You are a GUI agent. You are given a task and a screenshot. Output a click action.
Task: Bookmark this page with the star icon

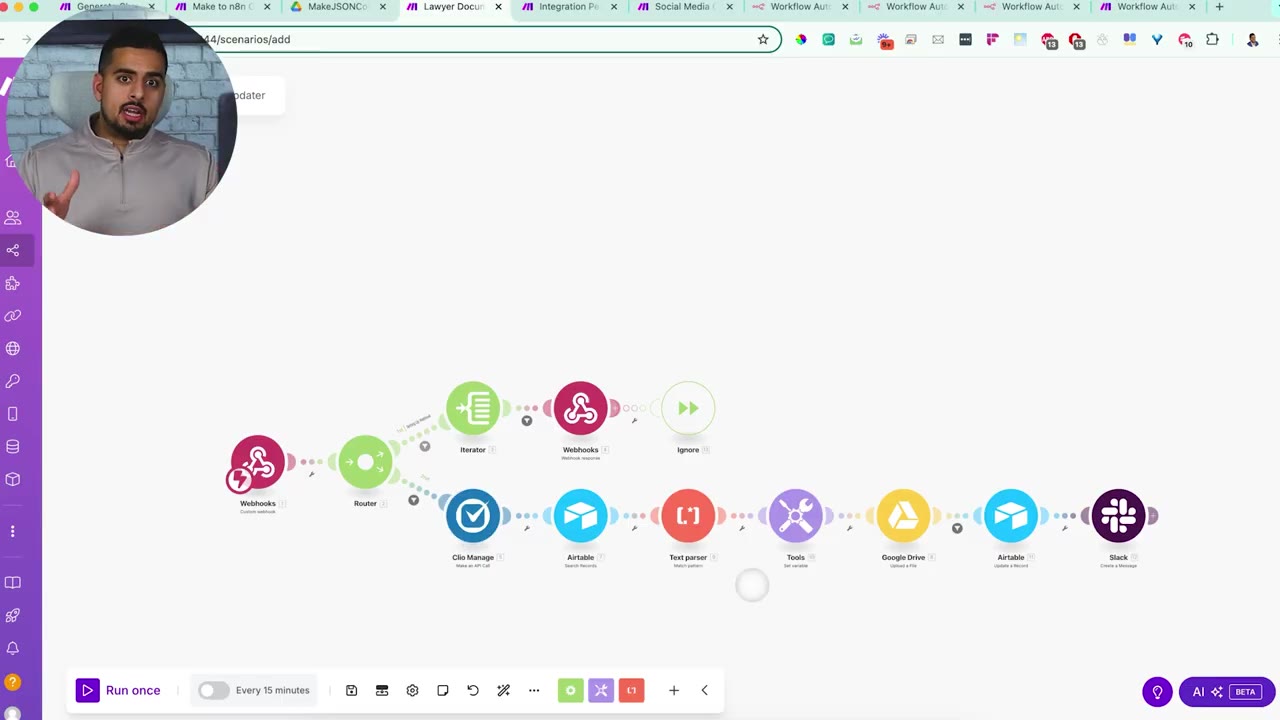(x=763, y=40)
